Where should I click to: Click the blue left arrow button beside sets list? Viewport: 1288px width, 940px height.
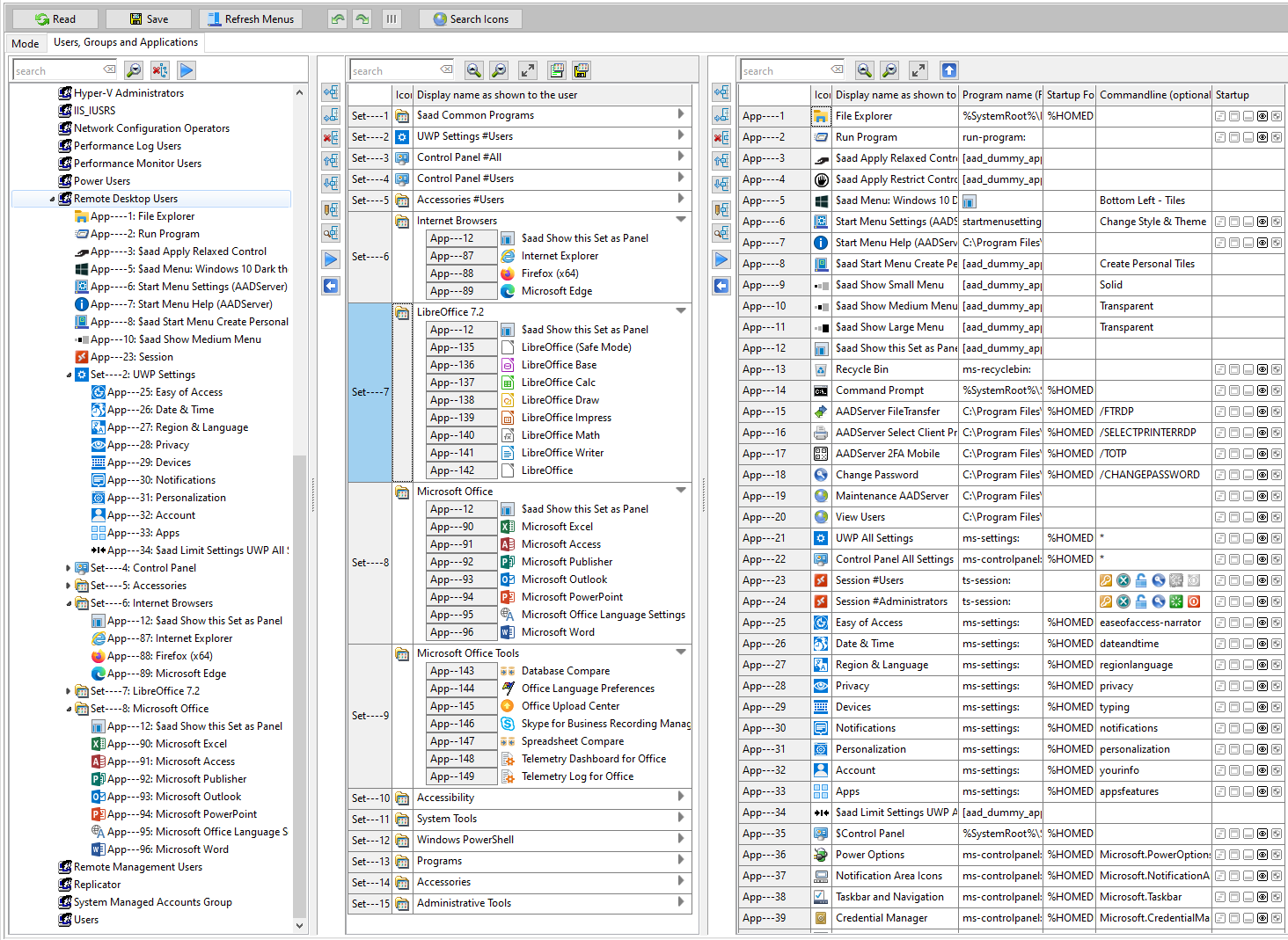(x=331, y=286)
